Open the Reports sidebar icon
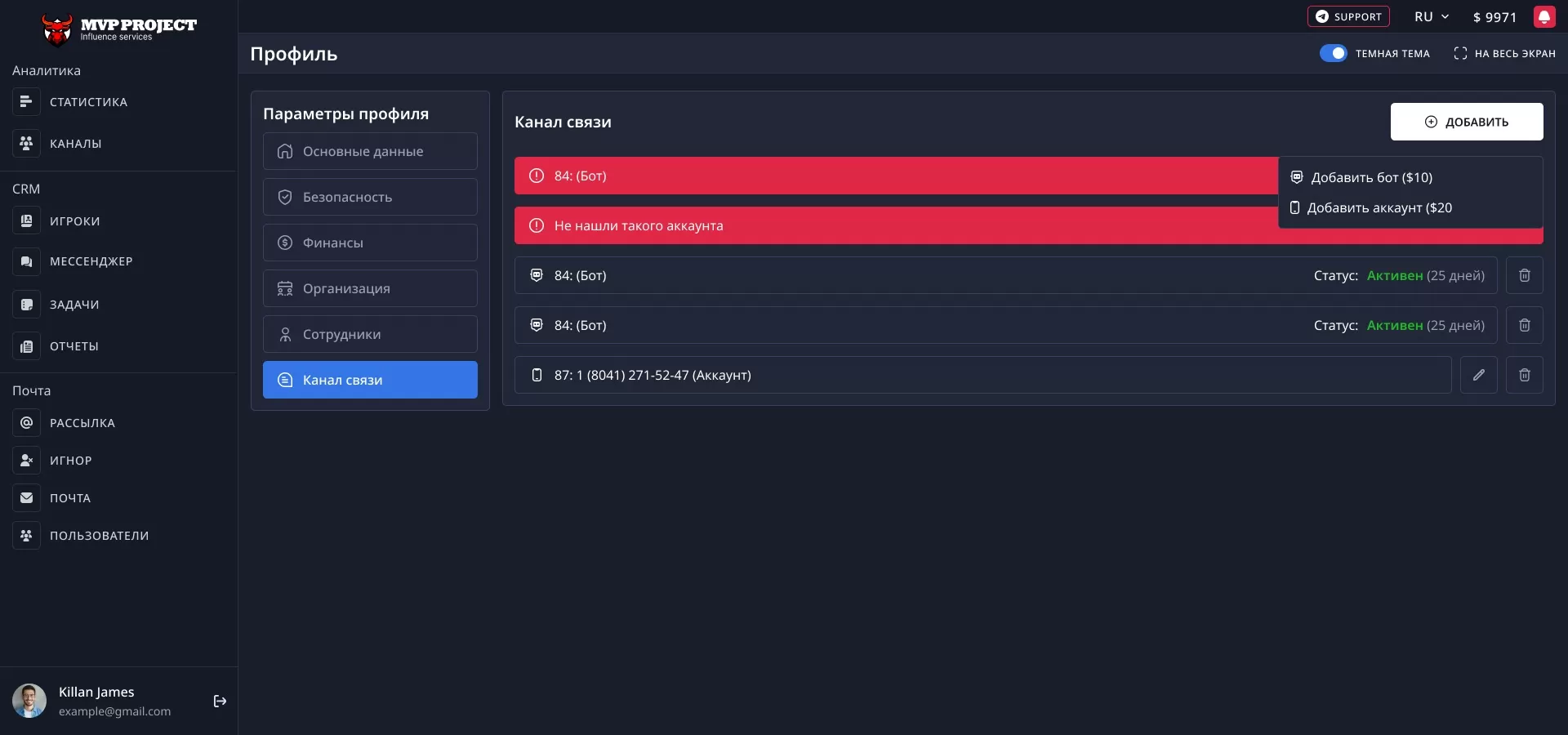This screenshot has width=1568, height=735. coord(26,346)
